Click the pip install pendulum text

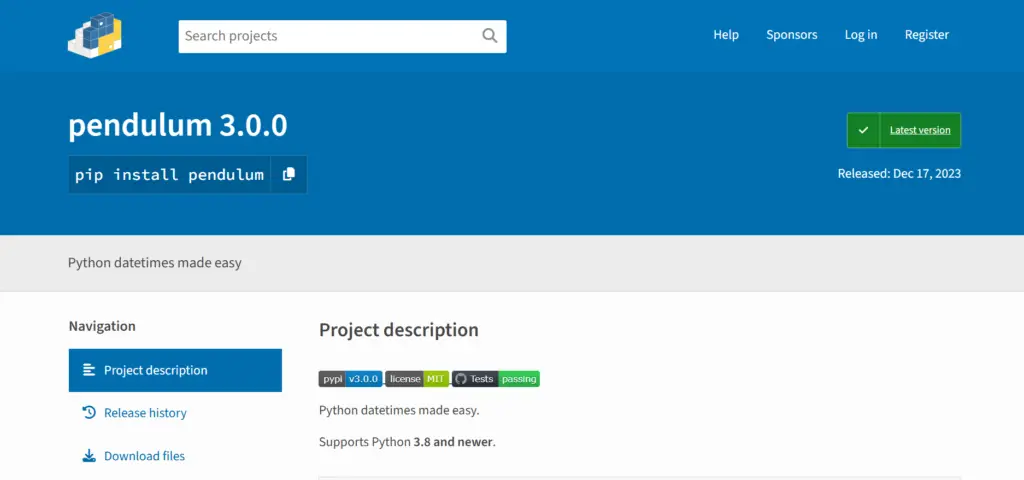tap(169, 174)
